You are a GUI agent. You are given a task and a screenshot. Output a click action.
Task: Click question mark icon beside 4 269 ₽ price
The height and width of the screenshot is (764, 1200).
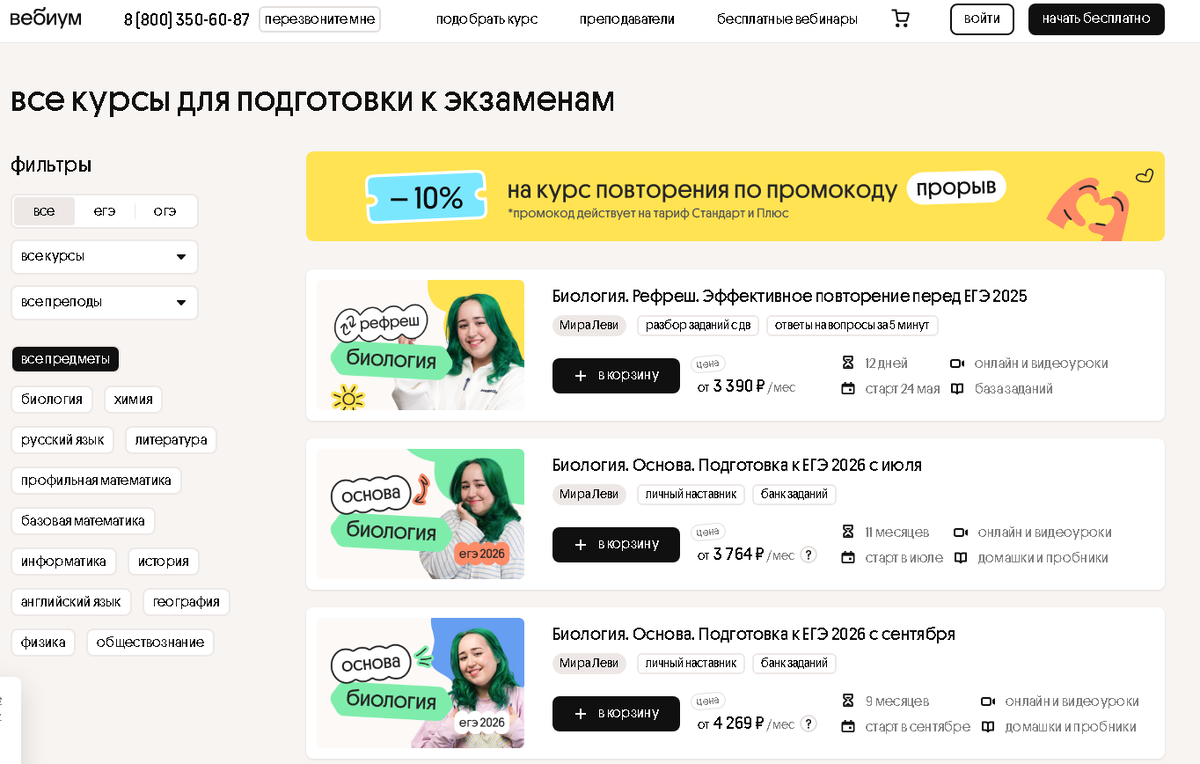click(808, 723)
